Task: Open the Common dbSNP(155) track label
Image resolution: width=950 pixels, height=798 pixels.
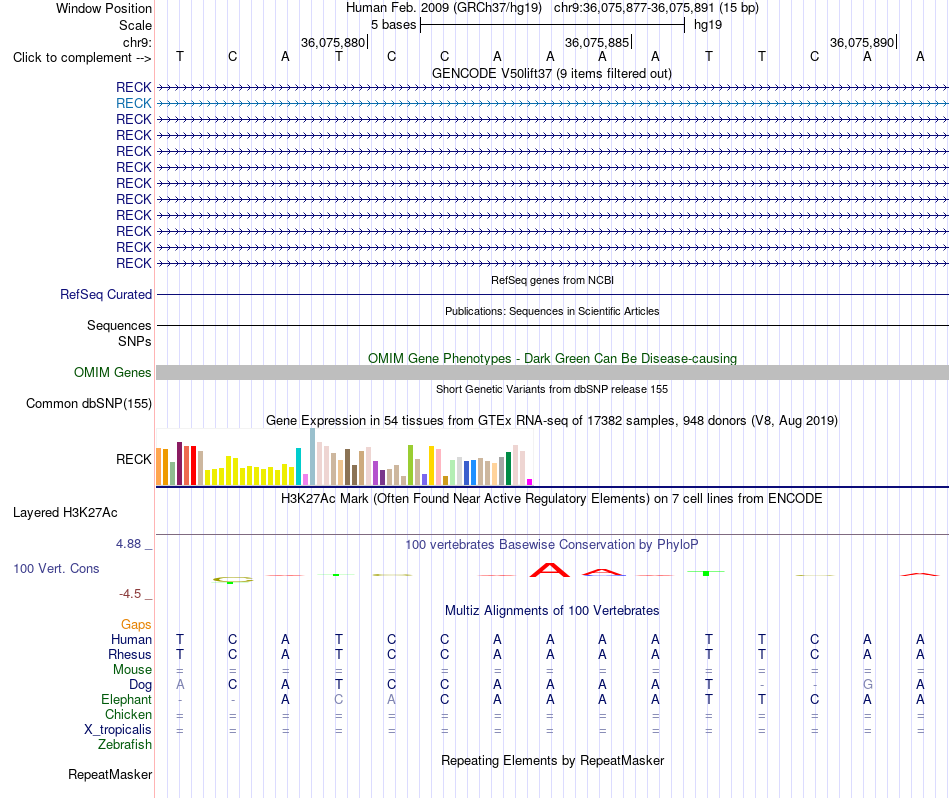Action: [x=88, y=404]
